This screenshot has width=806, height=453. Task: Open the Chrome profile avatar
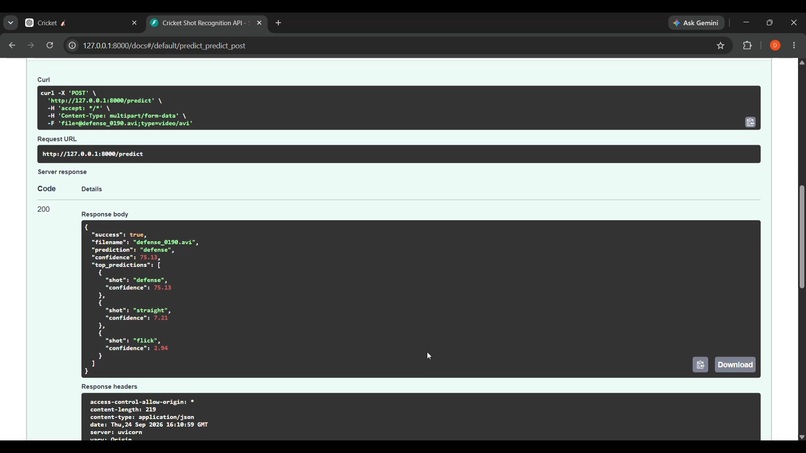click(775, 45)
